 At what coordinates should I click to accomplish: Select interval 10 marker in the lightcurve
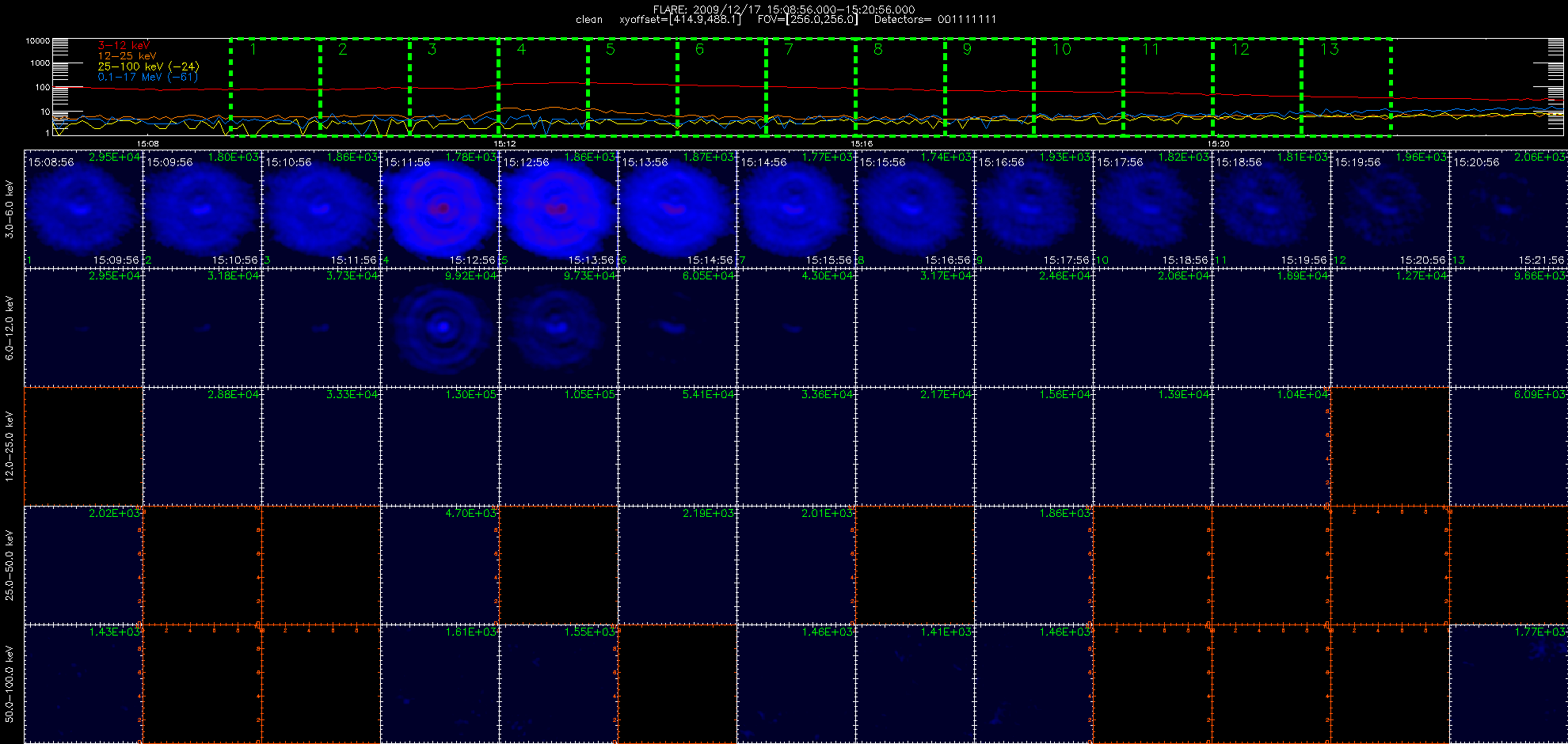tap(1062, 49)
